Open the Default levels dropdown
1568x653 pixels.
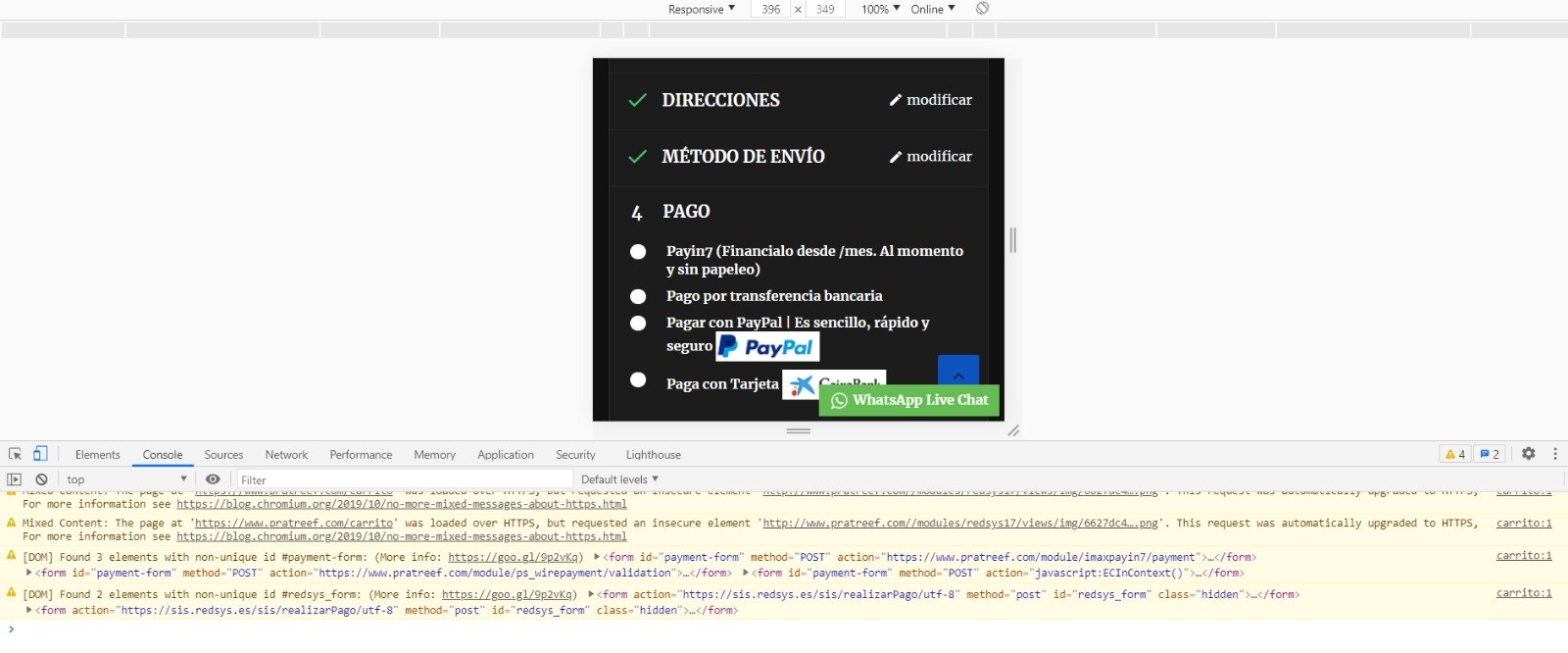point(619,479)
